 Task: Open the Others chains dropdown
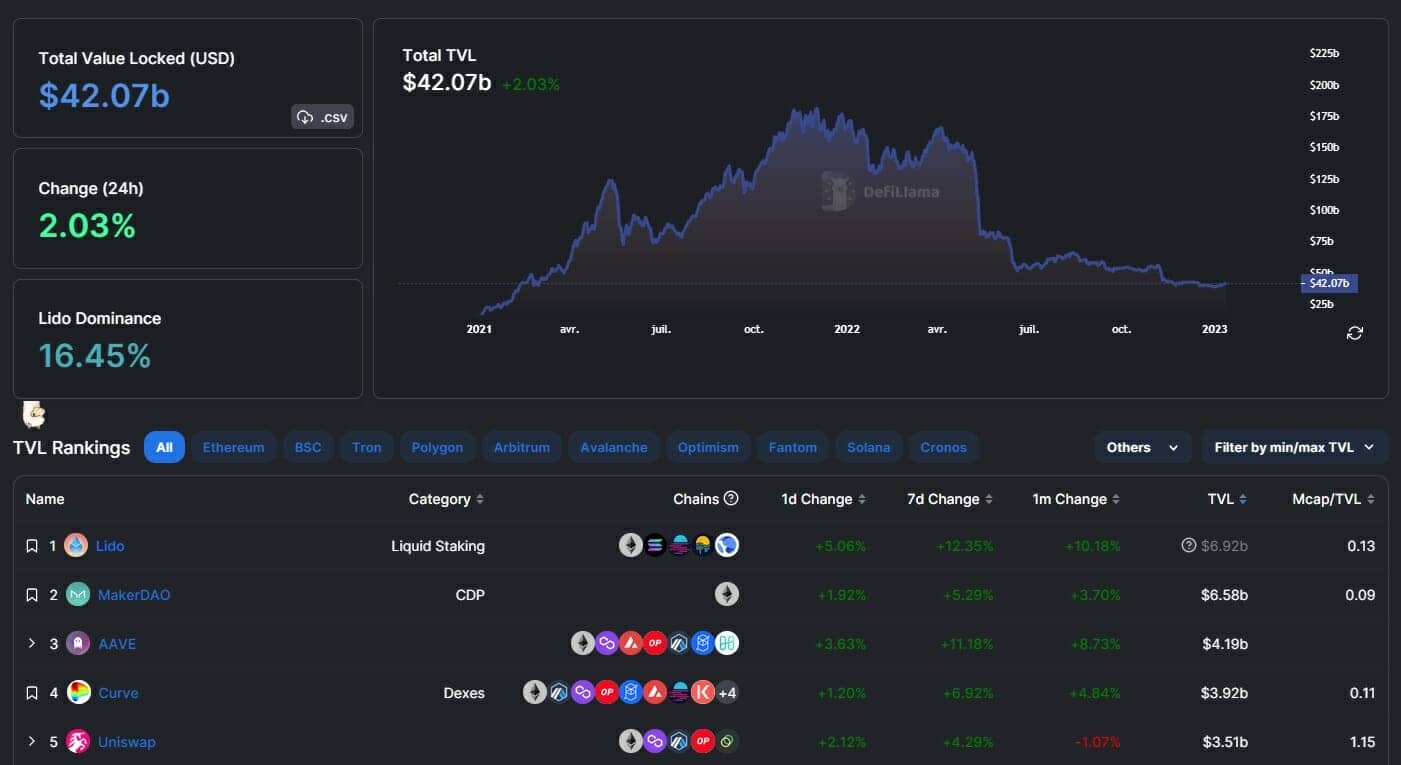pos(1142,447)
